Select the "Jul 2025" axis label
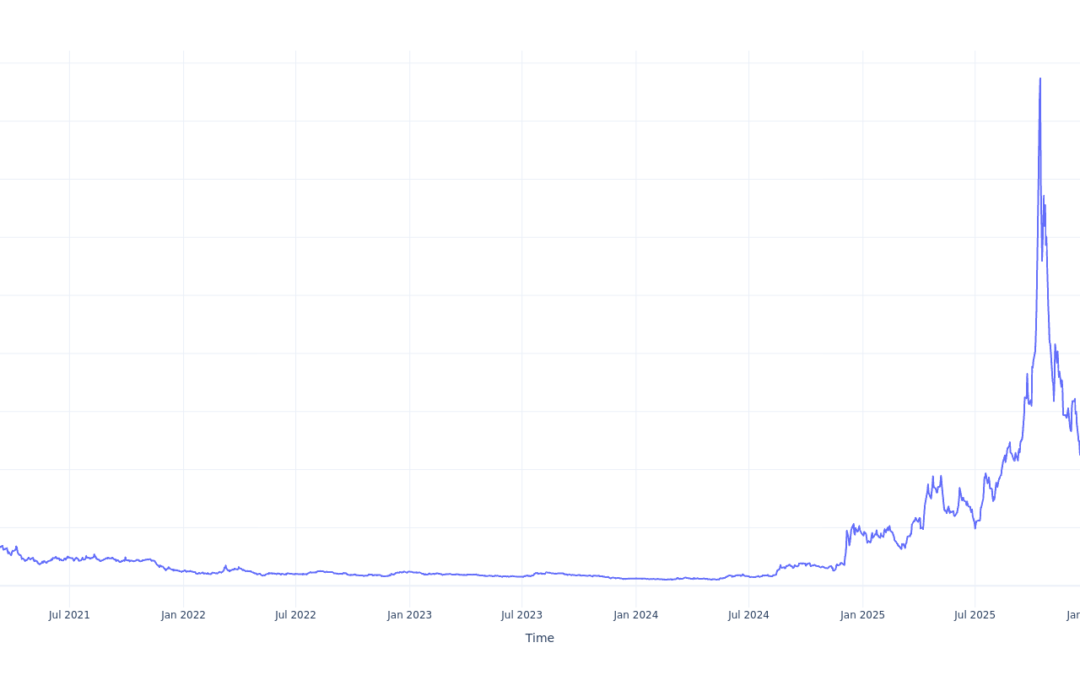 (977, 615)
